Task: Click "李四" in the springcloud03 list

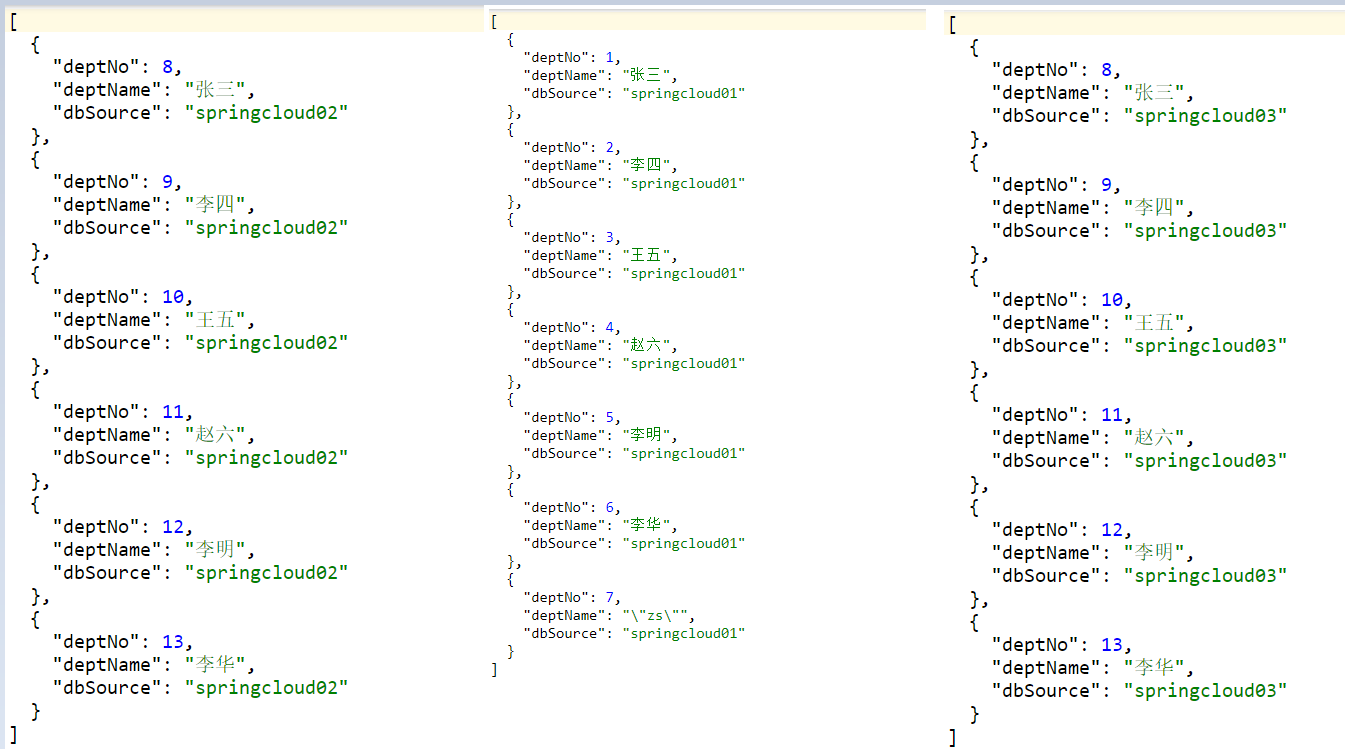Action: pos(1154,208)
